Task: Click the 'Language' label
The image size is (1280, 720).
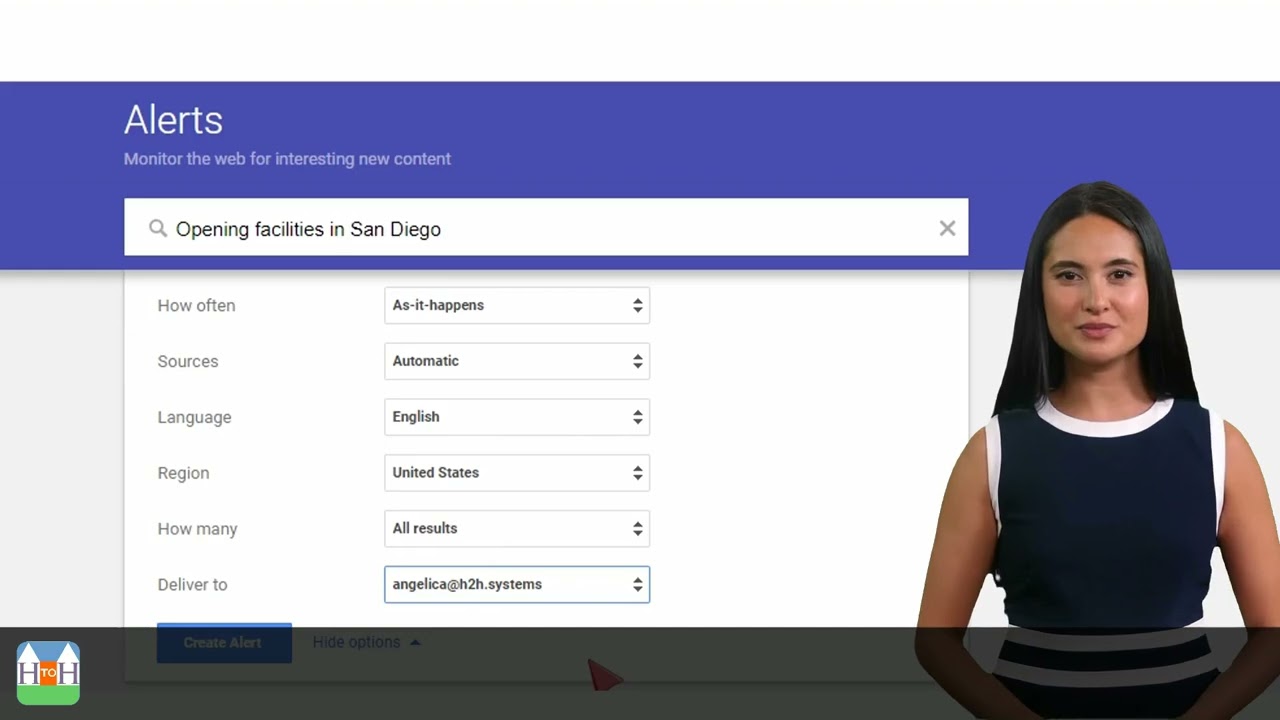Action: (194, 417)
